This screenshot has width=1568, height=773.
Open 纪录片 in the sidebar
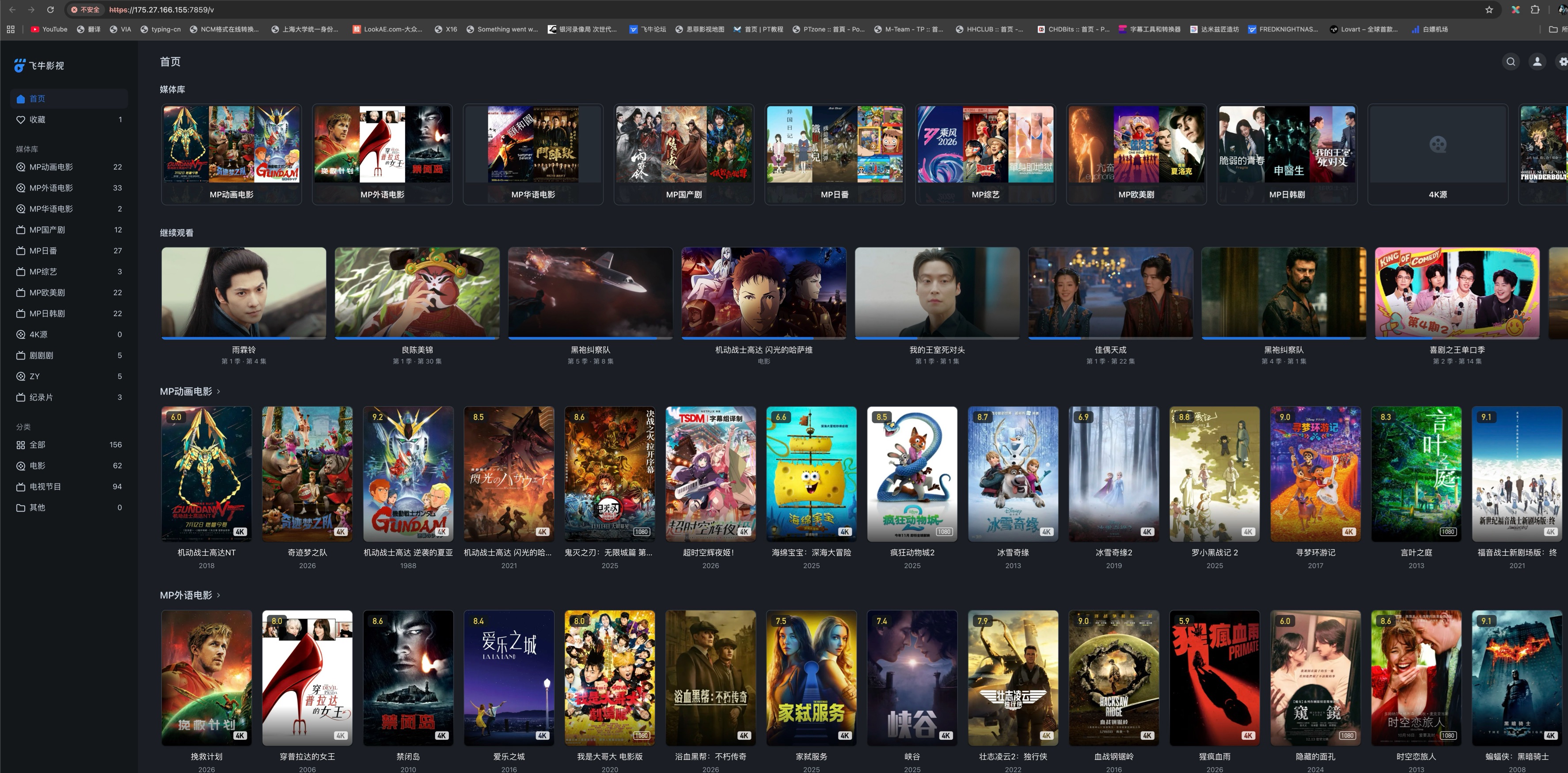69,397
